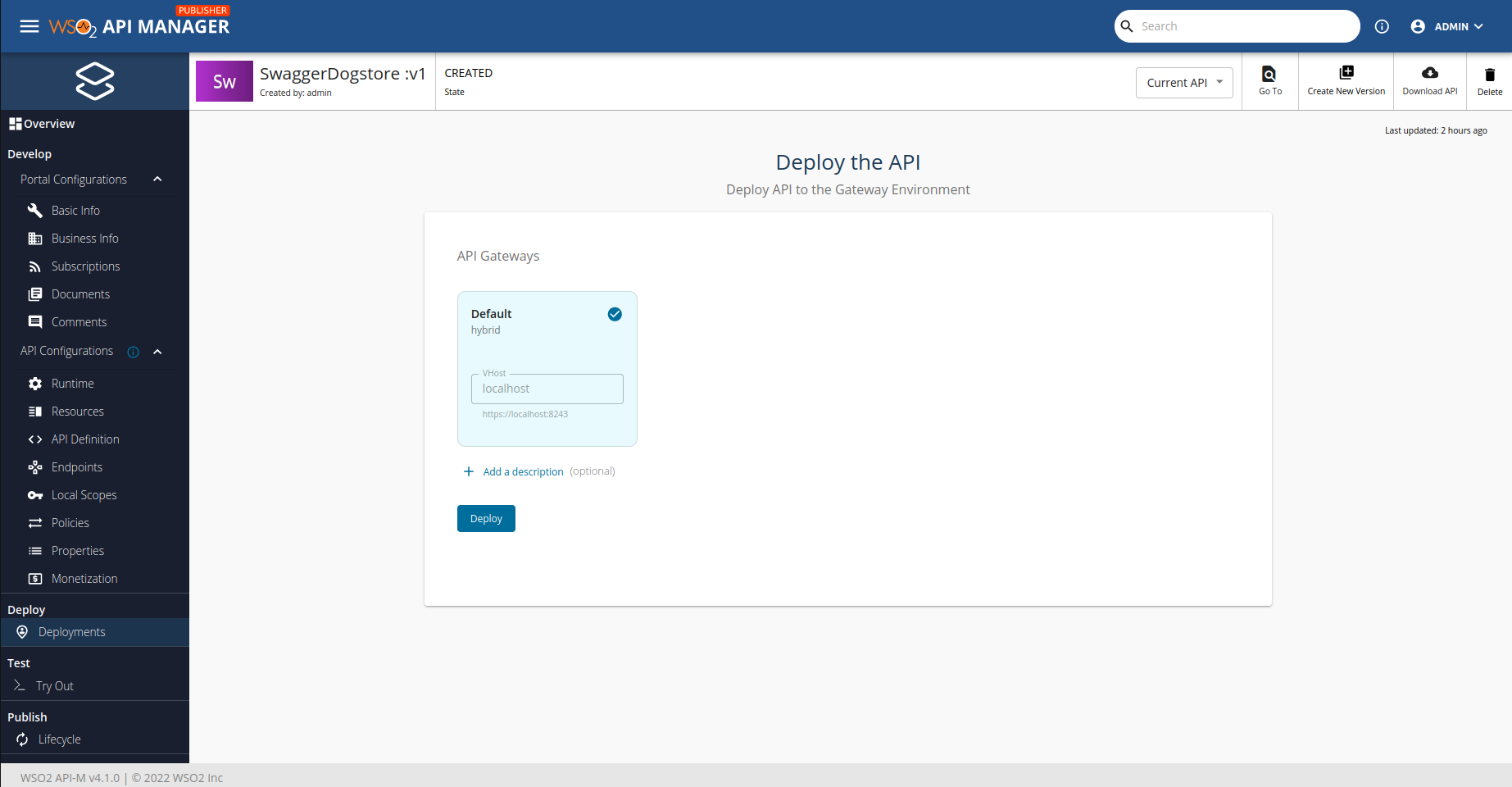Click the Runtime gear icon
This screenshot has height=787, width=1512.
(35, 384)
